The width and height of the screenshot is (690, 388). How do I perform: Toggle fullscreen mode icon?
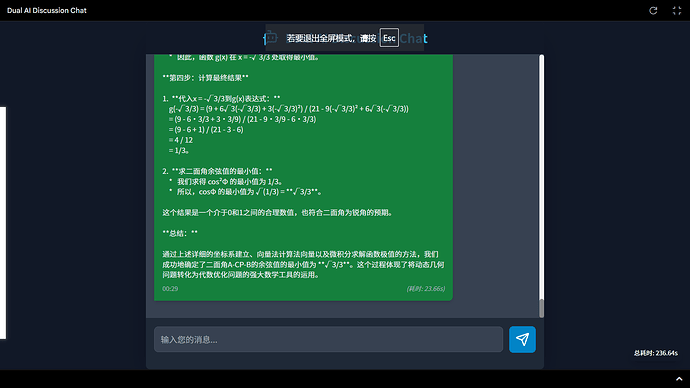(677, 11)
